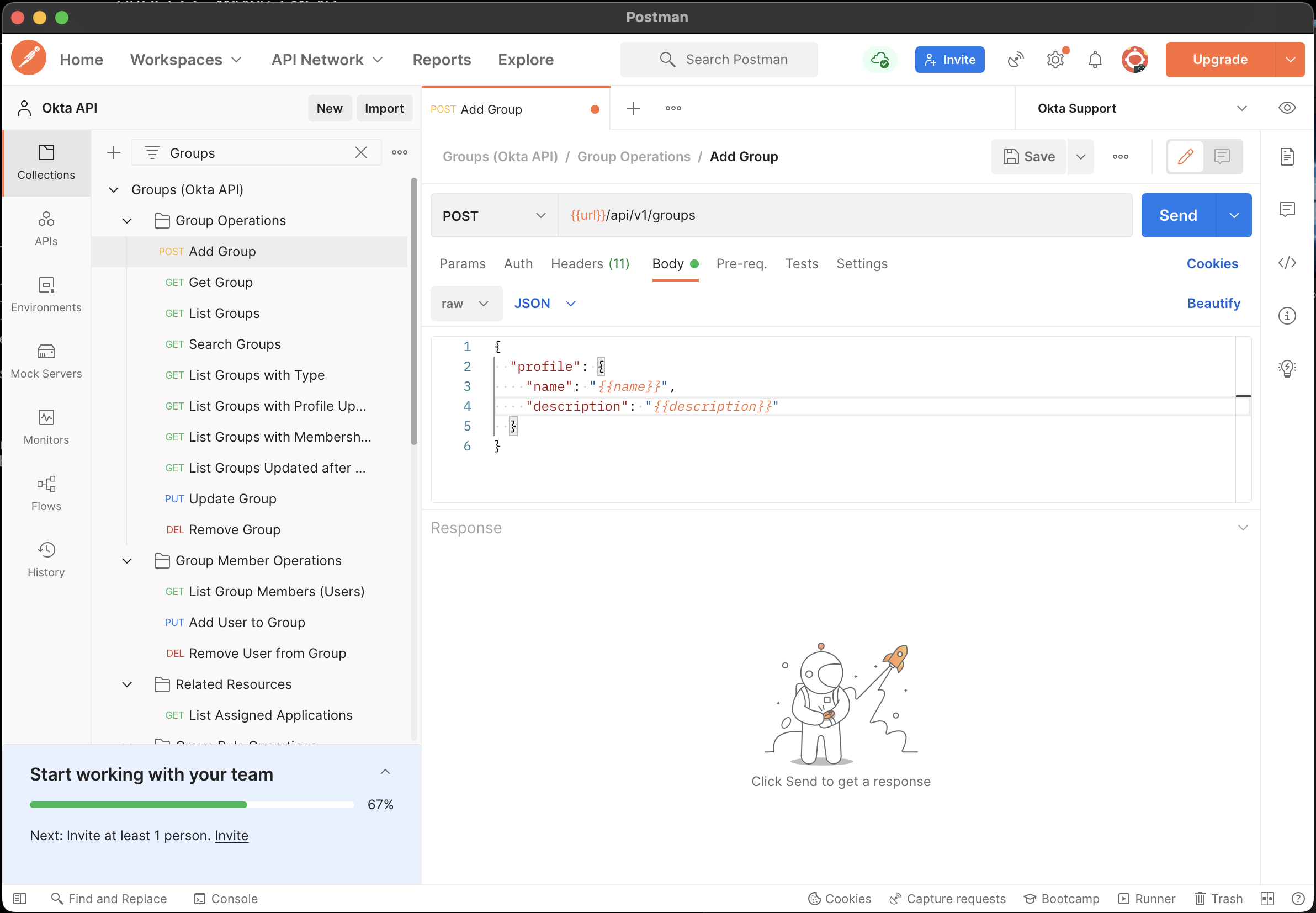Collapse the Group Member Operations folder

[127, 561]
